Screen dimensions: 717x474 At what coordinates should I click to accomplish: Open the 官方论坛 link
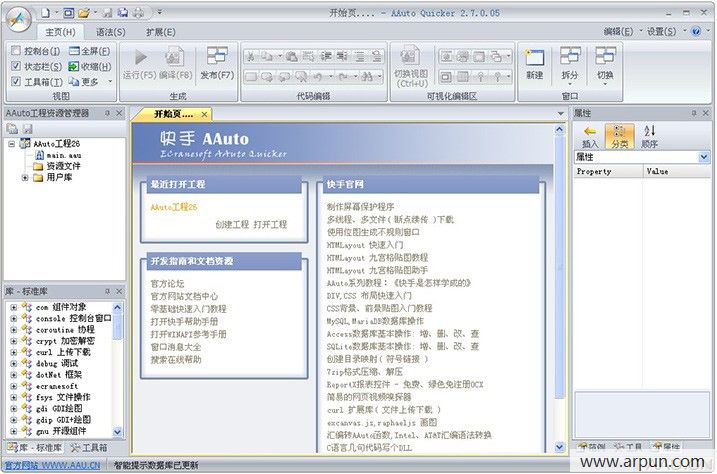coord(167,283)
